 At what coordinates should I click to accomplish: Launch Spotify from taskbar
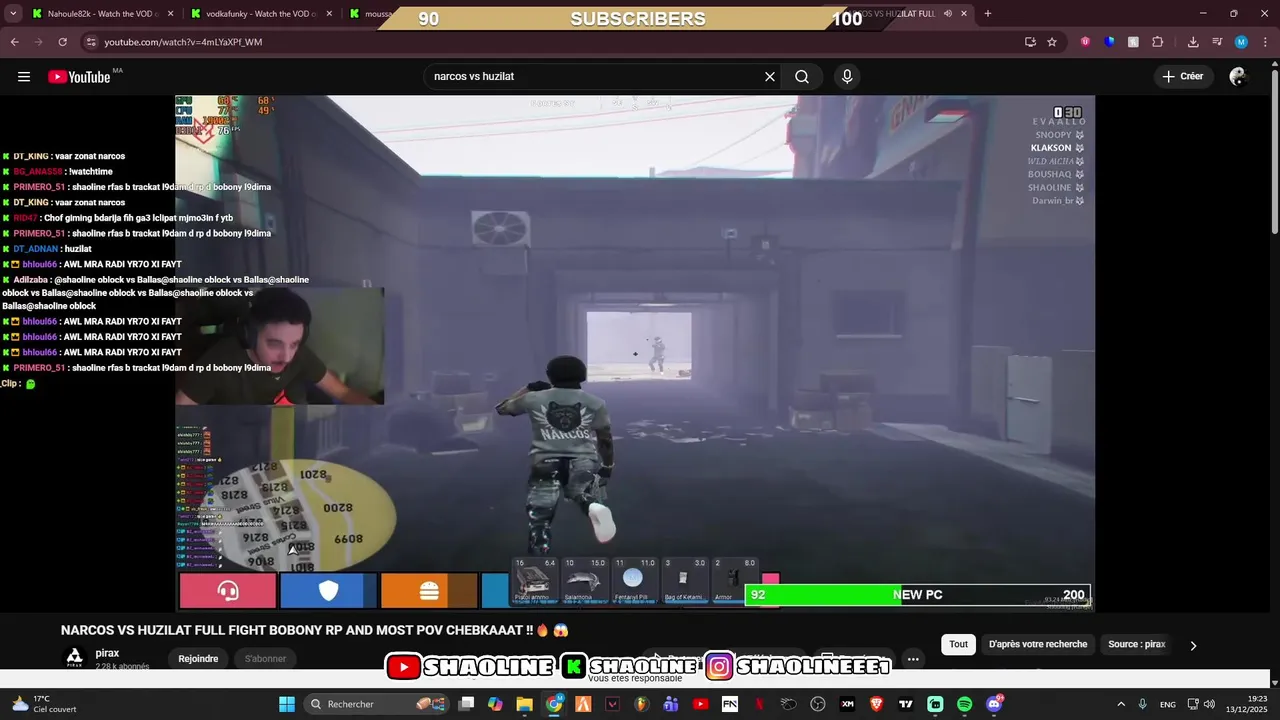click(x=964, y=704)
